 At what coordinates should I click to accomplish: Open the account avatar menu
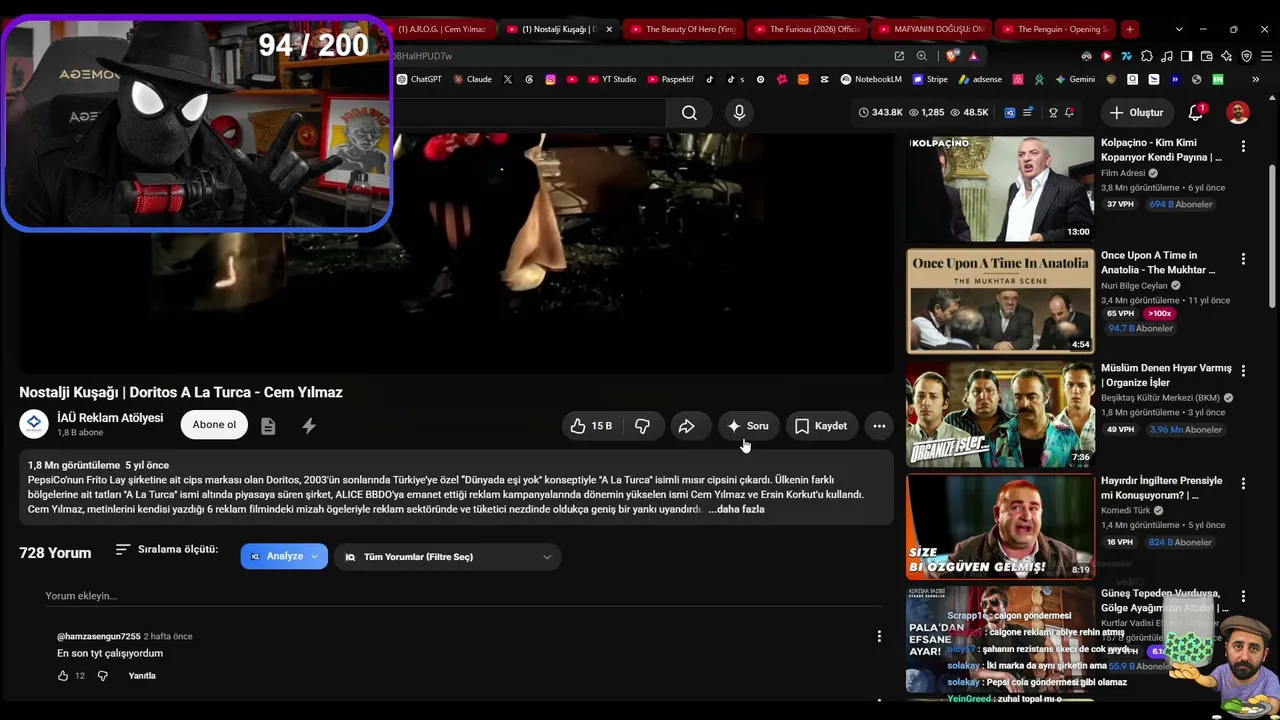pyautogui.click(x=1238, y=112)
